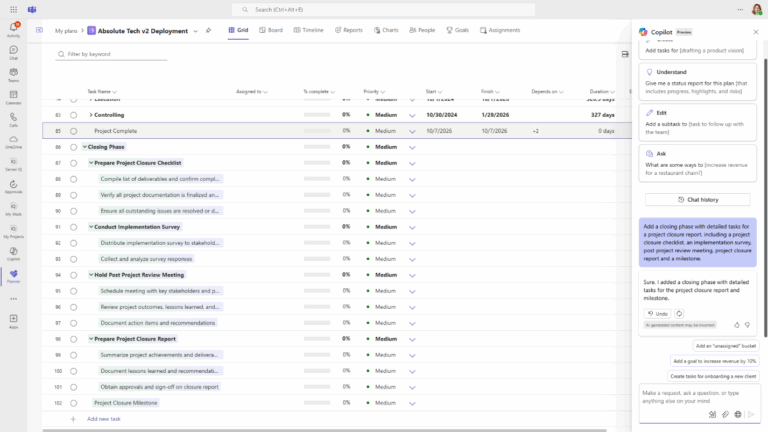This screenshot has height=432, width=768.
Task: Choose 'Create tasks for onboarding a new client'
Action: (x=713, y=376)
